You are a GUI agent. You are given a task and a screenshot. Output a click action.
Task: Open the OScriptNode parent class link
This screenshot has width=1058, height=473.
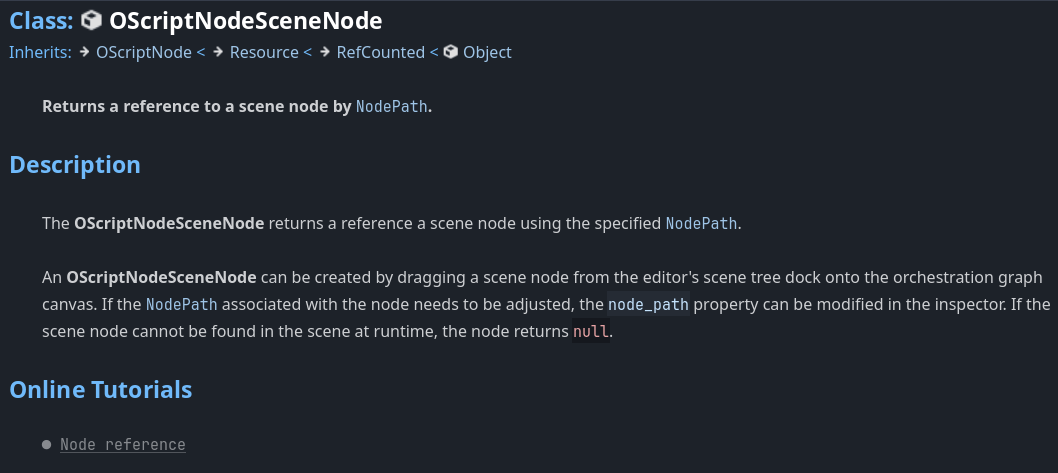(144, 53)
